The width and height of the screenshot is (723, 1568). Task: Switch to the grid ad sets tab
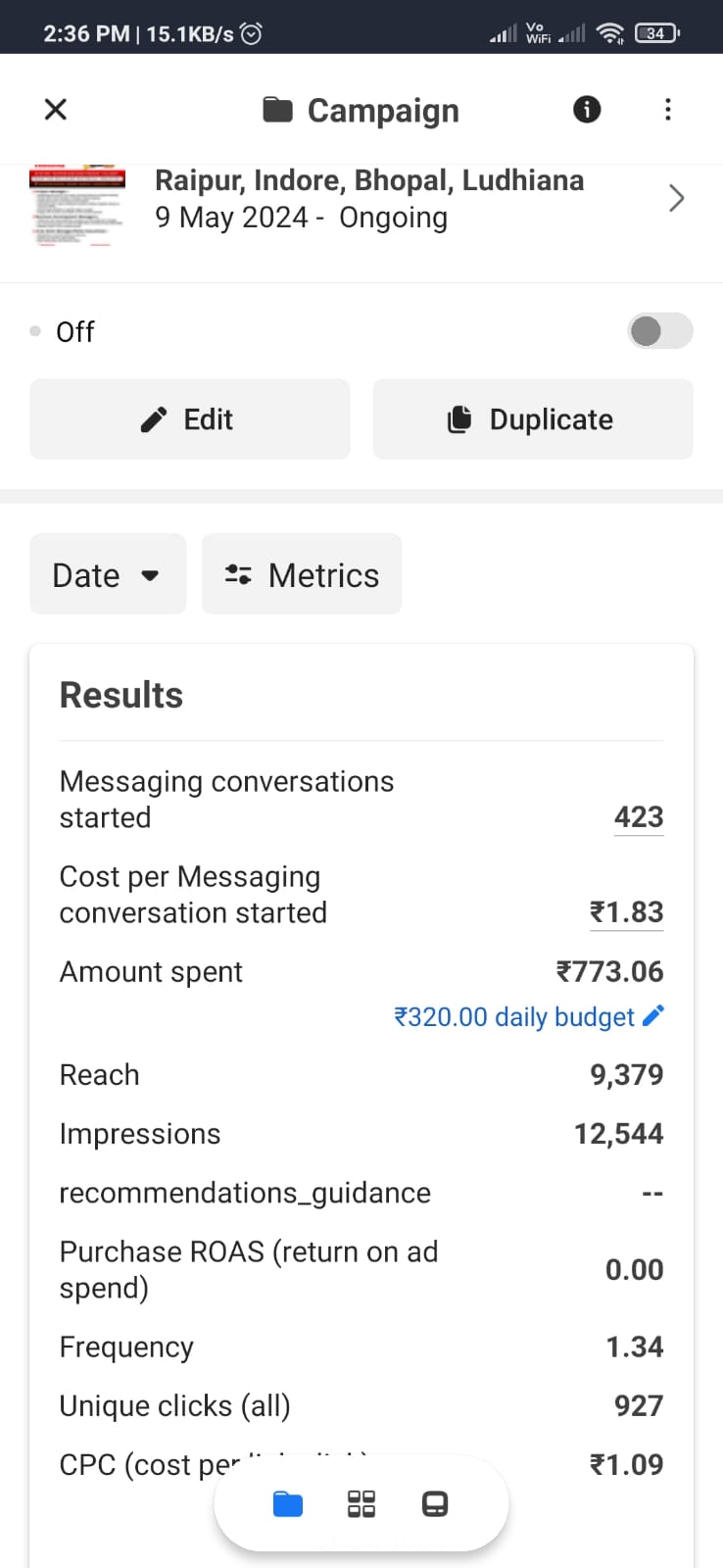pos(361,1504)
